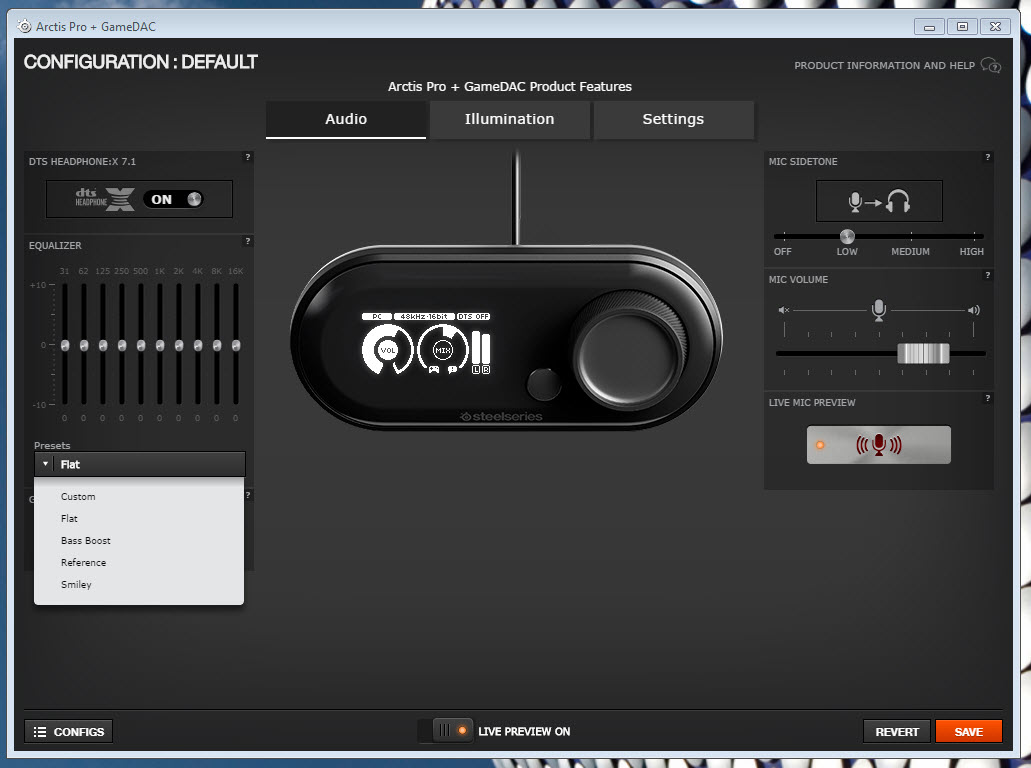Close the Arctis Pro + GameDAC window
The image size is (1031, 768).
[995, 27]
